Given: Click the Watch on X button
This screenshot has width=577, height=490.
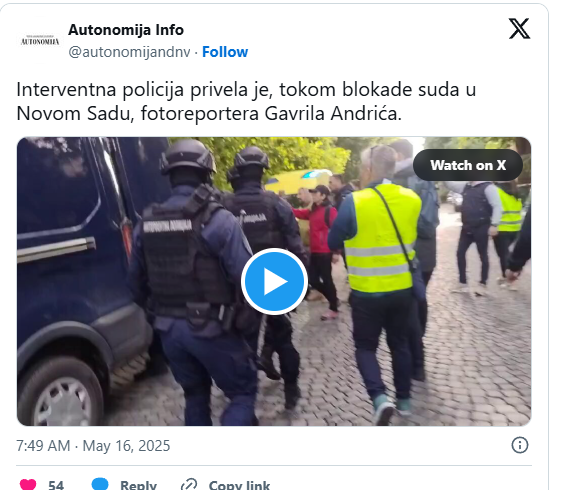Looking at the screenshot, I should click(x=468, y=165).
